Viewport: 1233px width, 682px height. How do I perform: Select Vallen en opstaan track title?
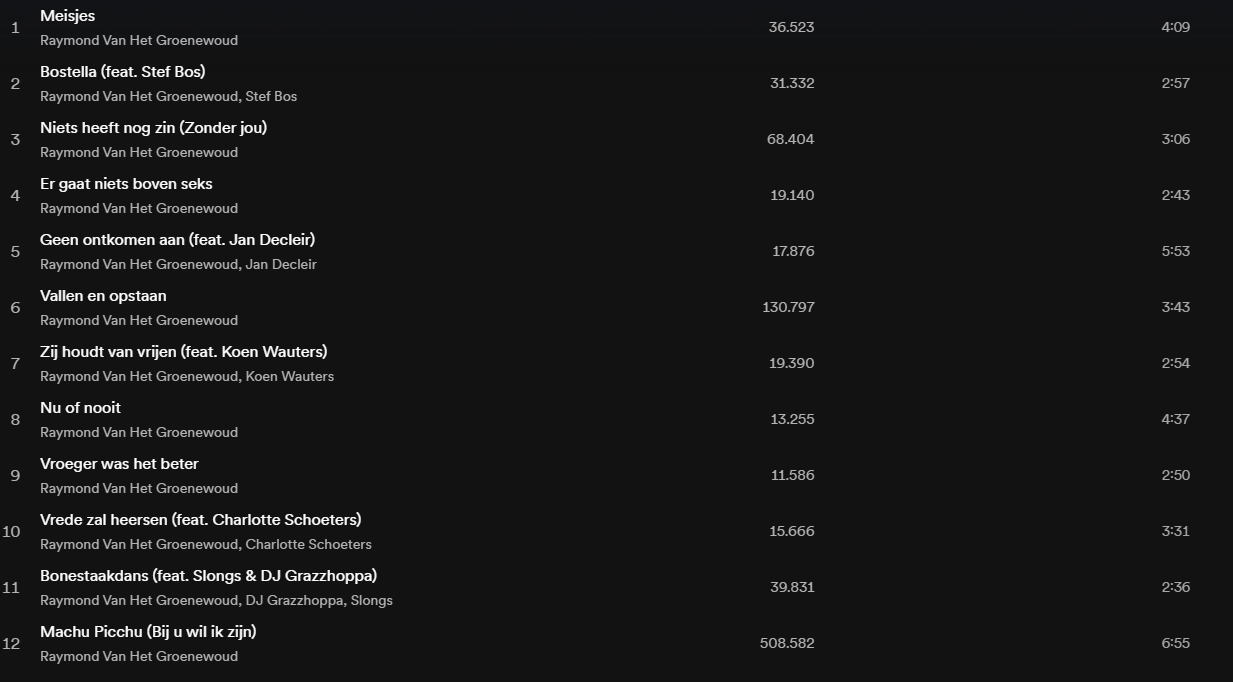[103, 296]
